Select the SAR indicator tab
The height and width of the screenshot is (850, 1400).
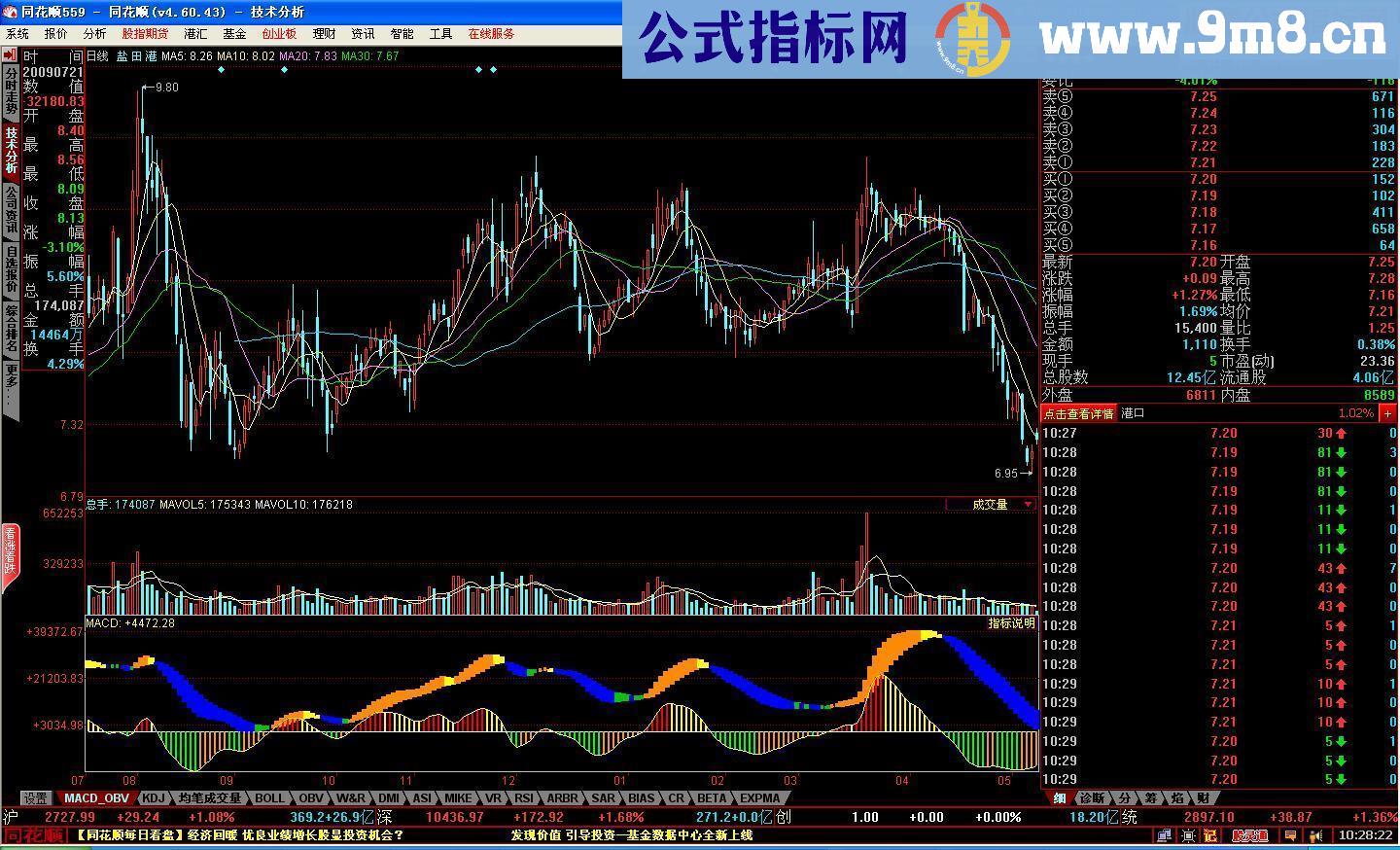click(603, 798)
